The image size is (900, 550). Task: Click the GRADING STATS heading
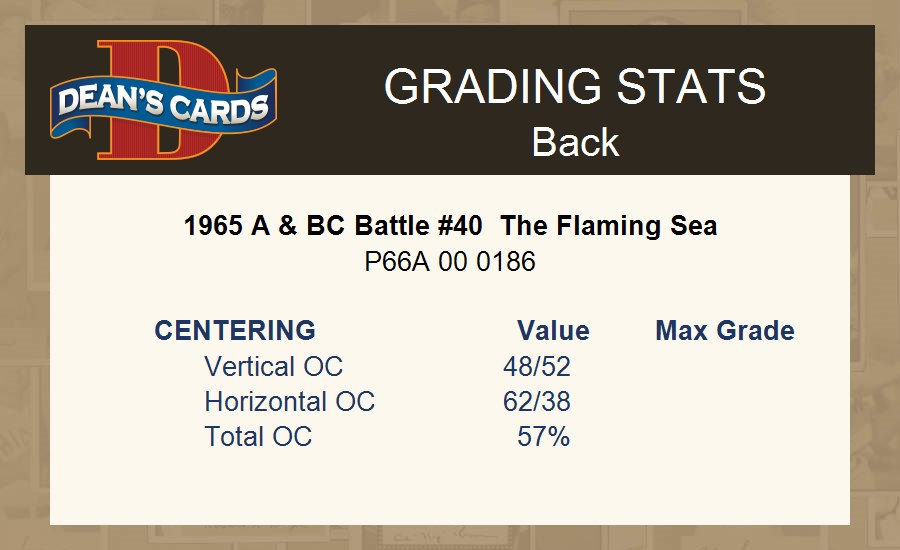[575, 87]
